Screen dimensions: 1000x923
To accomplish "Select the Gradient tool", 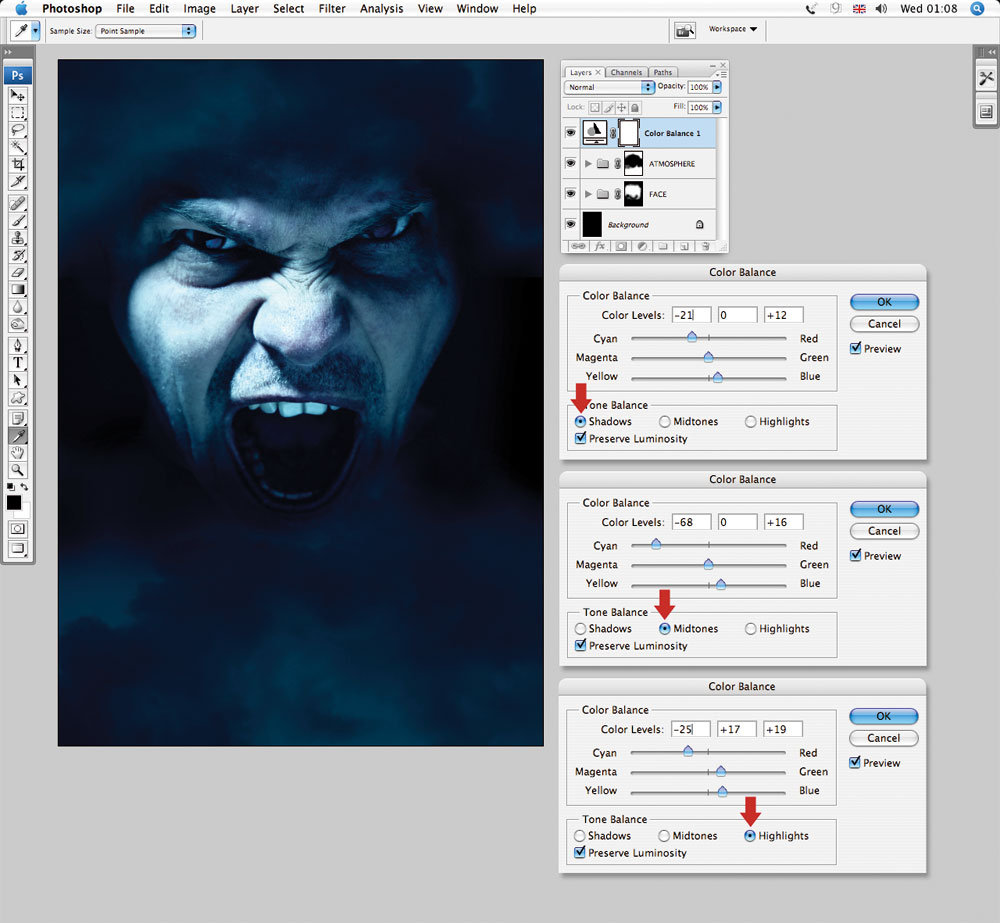I will pos(18,290).
